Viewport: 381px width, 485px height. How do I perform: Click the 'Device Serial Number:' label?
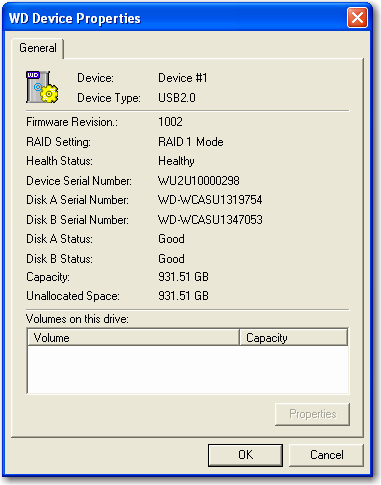[x=79, y=181]
